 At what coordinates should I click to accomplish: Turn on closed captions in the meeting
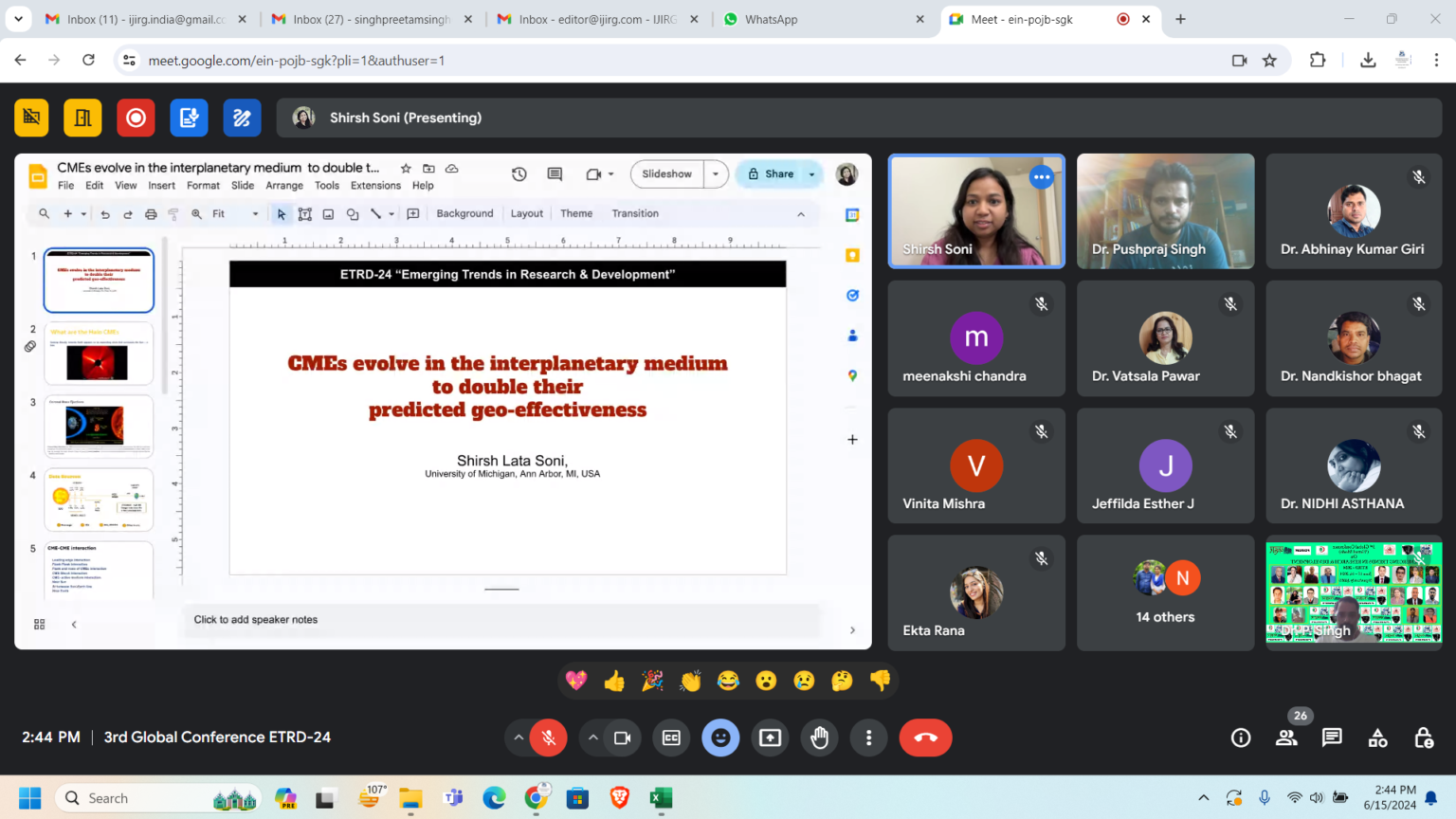[671, 737]
